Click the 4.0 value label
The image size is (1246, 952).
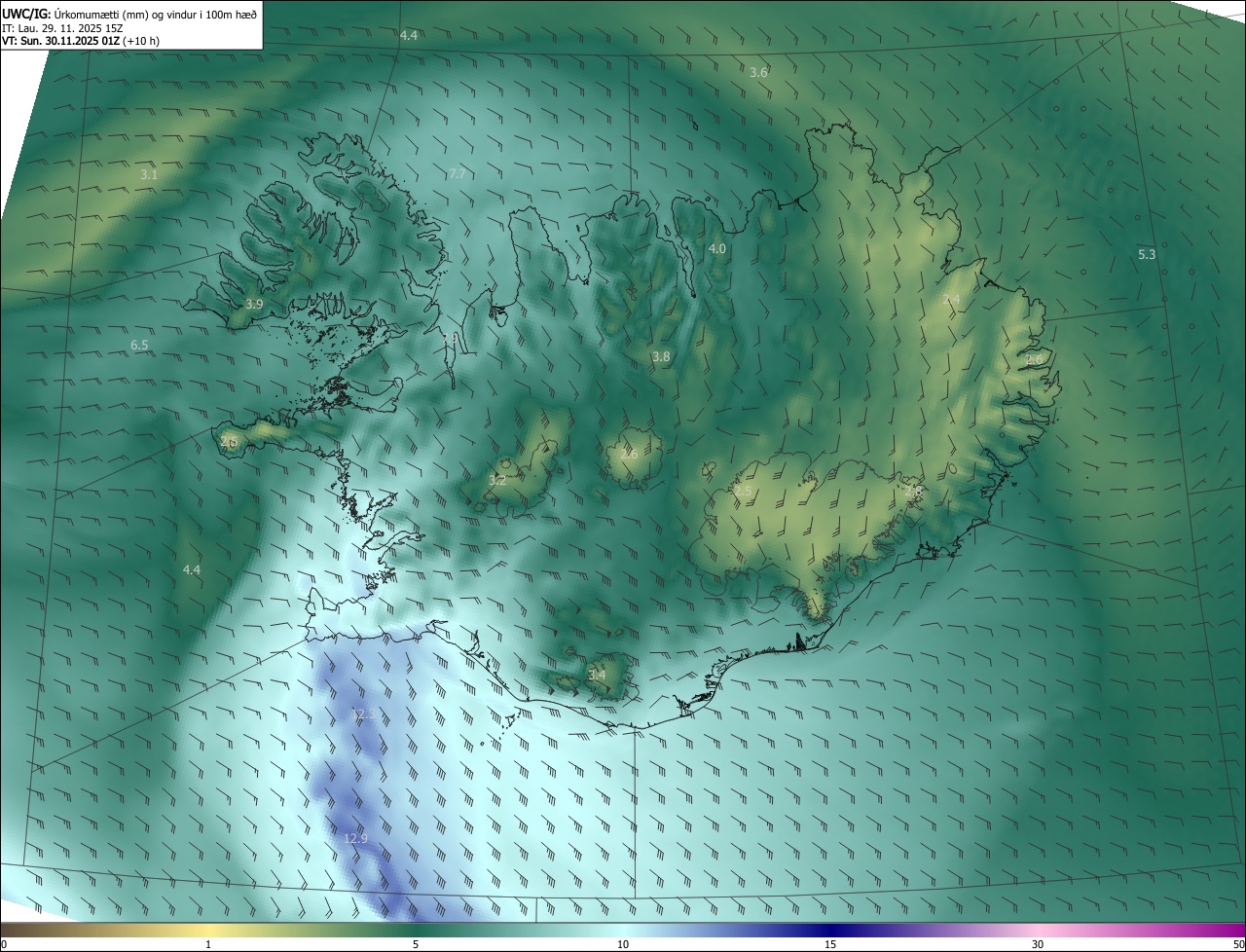(716, 249)
